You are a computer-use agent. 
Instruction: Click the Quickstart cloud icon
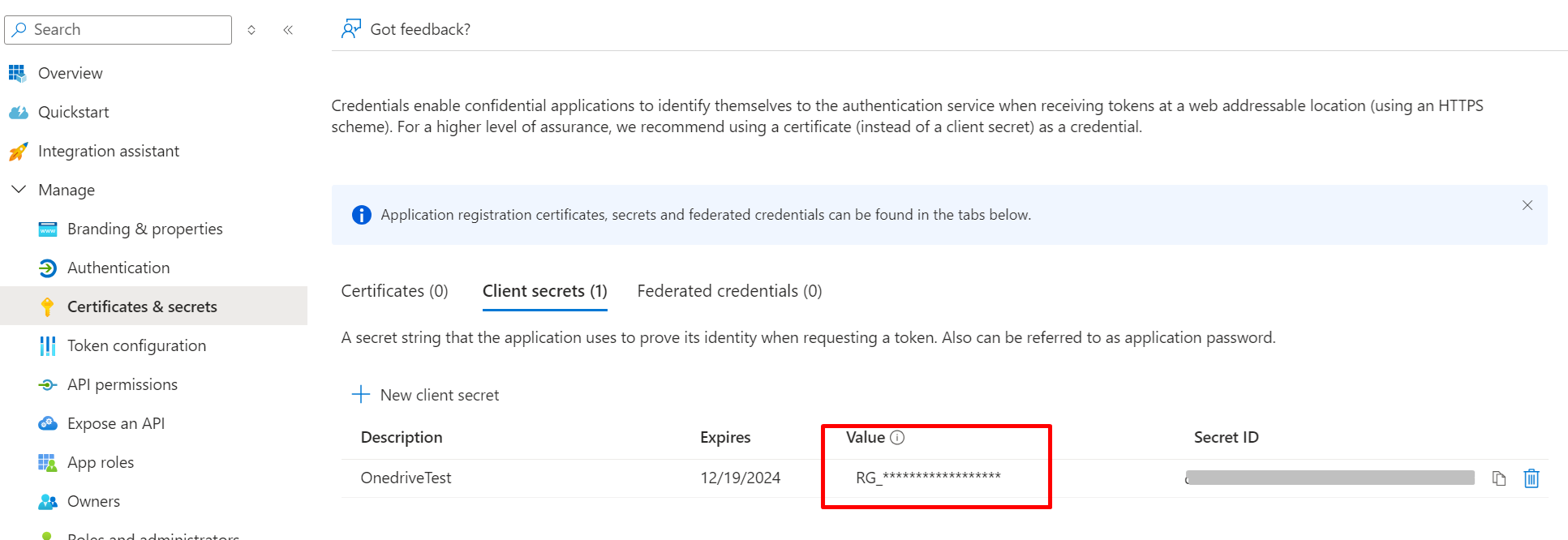(x=18, y=112)
